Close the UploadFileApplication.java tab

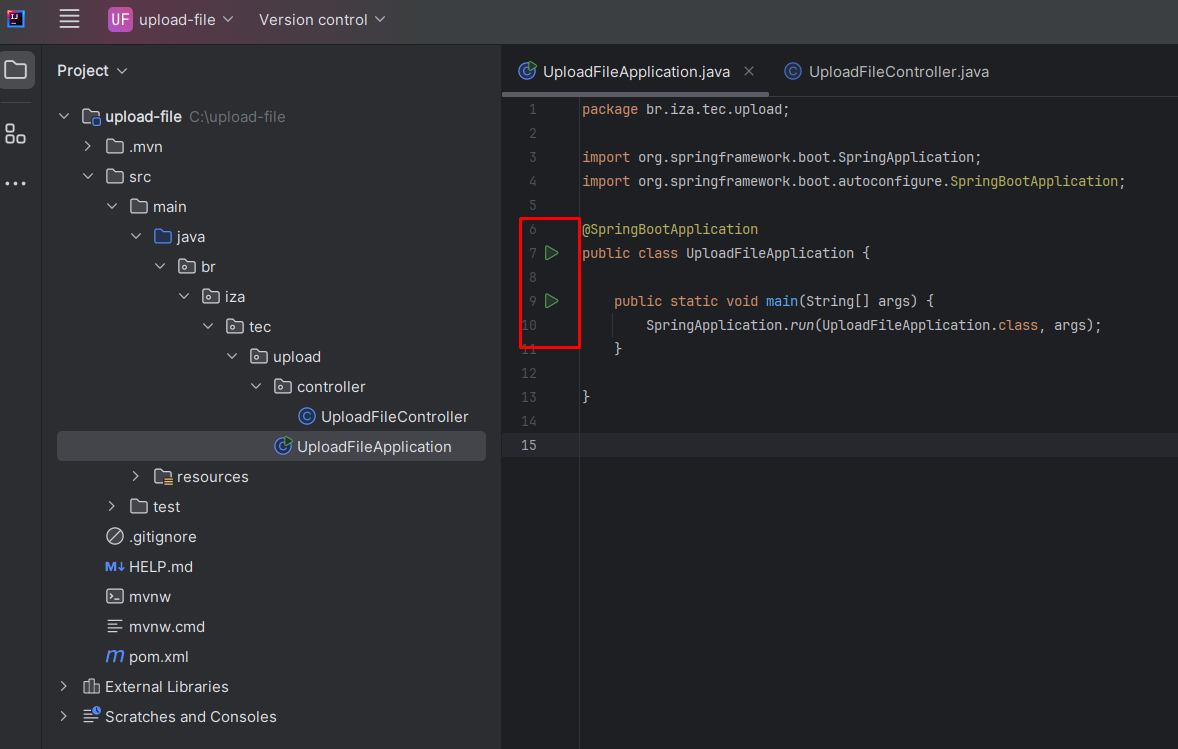(x=749, y=71)
